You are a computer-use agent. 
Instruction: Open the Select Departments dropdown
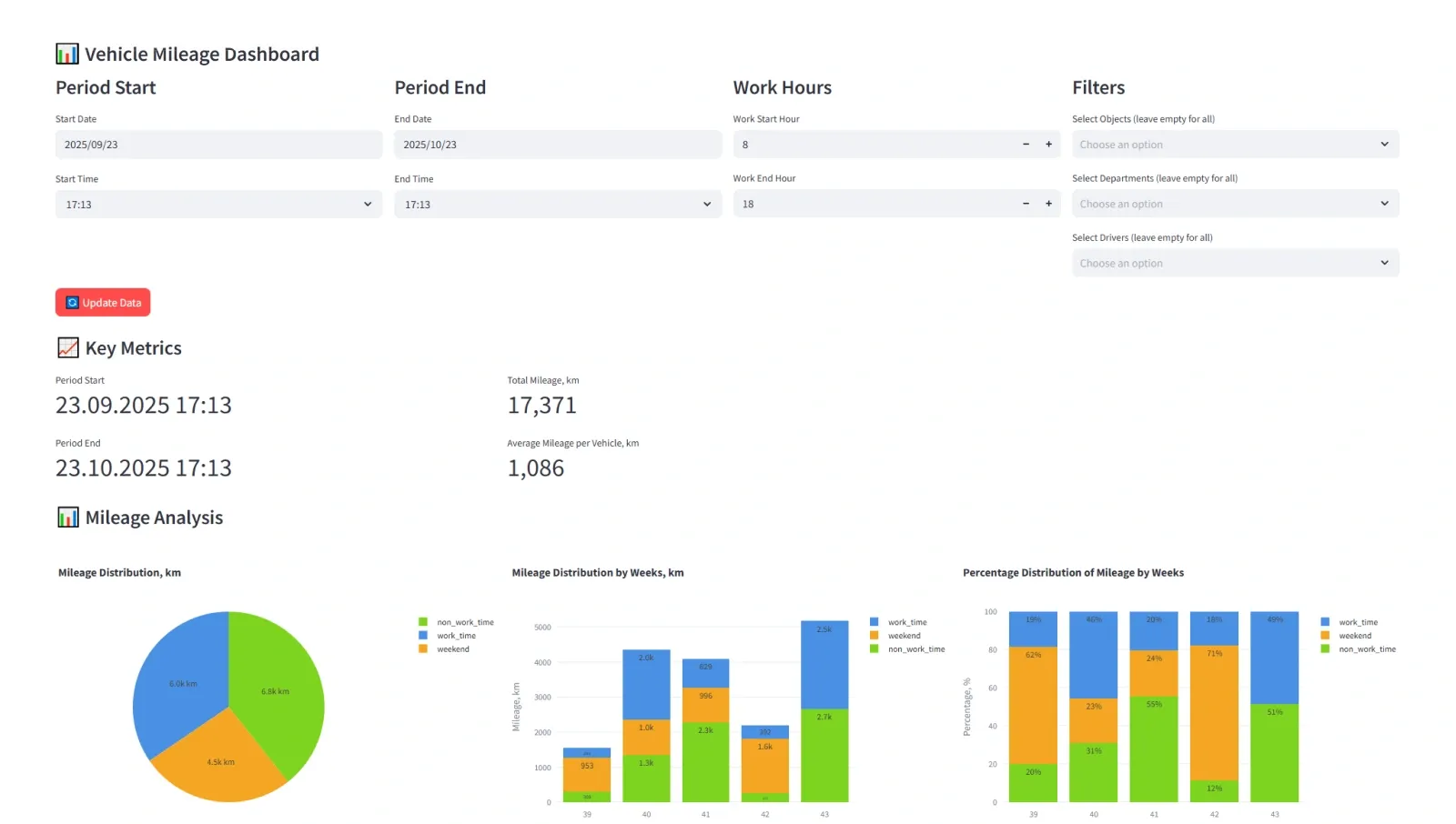(x=1235, y=203)
